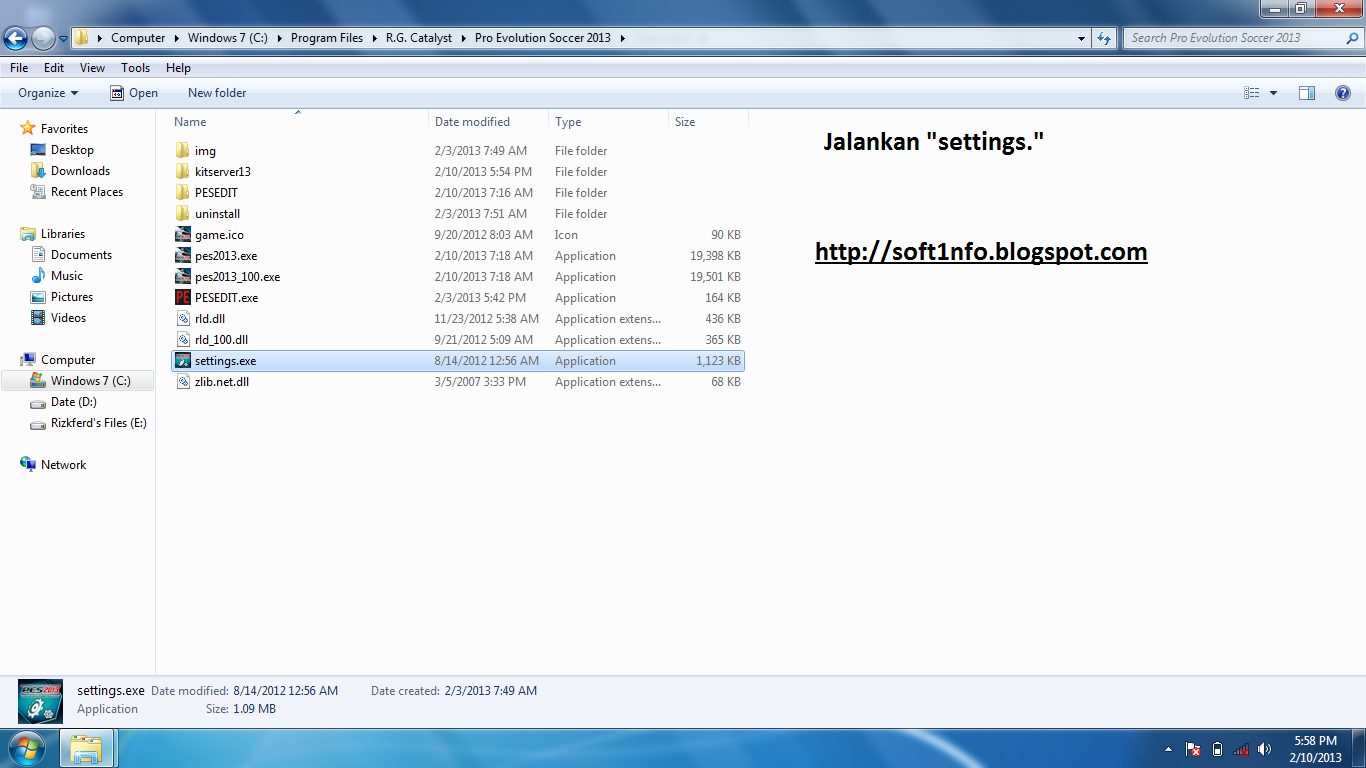Select the PESEDIT folder icon
Screen dimensions: 1366x768
(182, 193)
